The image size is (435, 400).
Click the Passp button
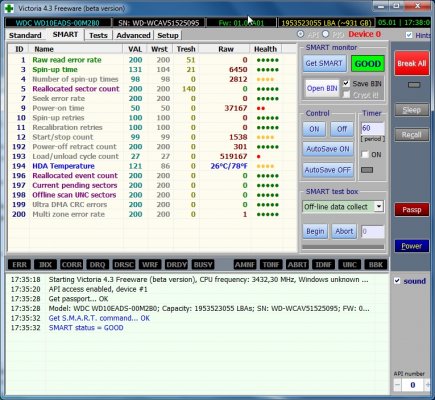[412, 210]
